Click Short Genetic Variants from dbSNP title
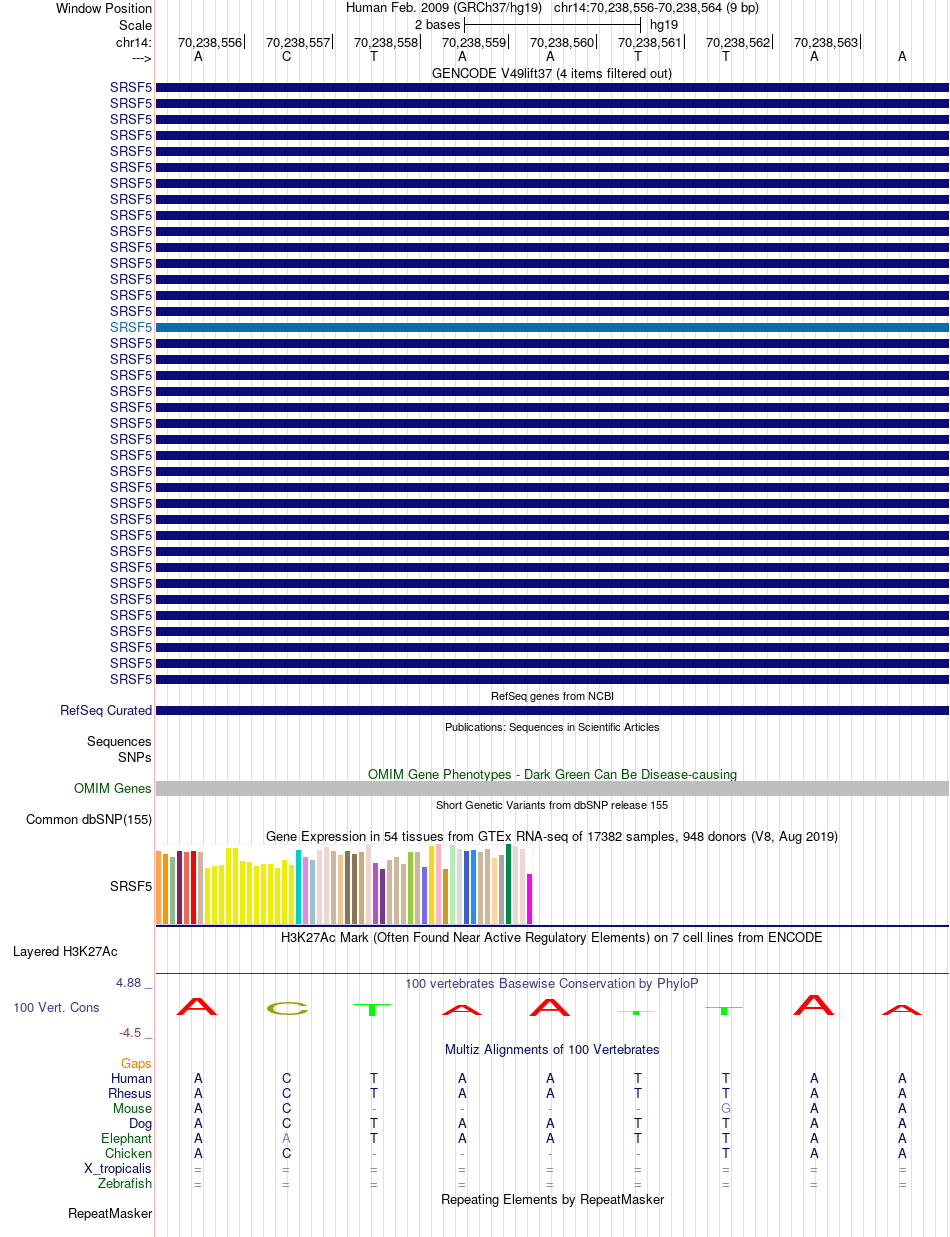The height and width of the screenshot is (1237, 950). tap(552, 805)
